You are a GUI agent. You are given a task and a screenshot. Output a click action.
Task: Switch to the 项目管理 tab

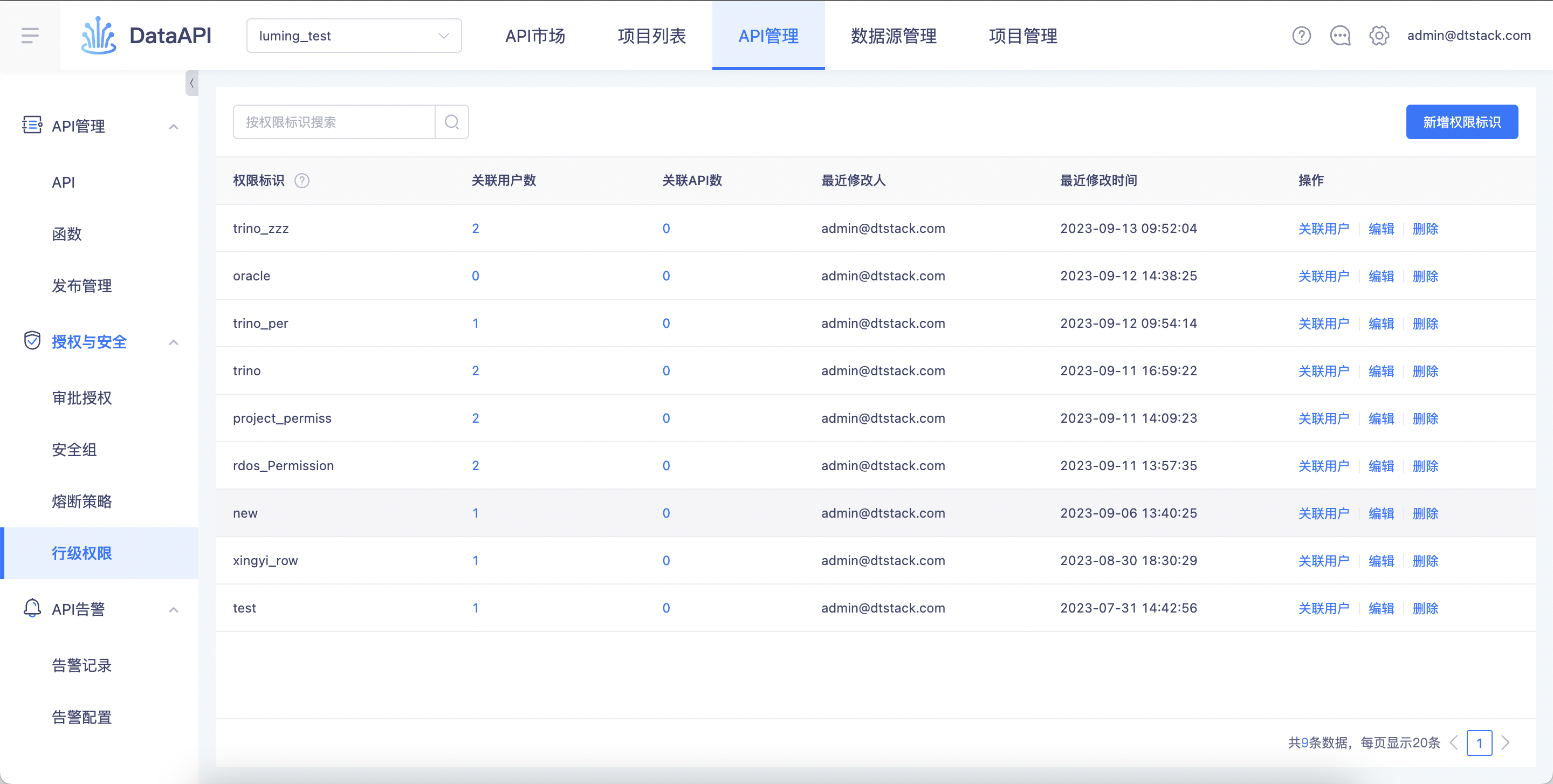point(1023,36)
